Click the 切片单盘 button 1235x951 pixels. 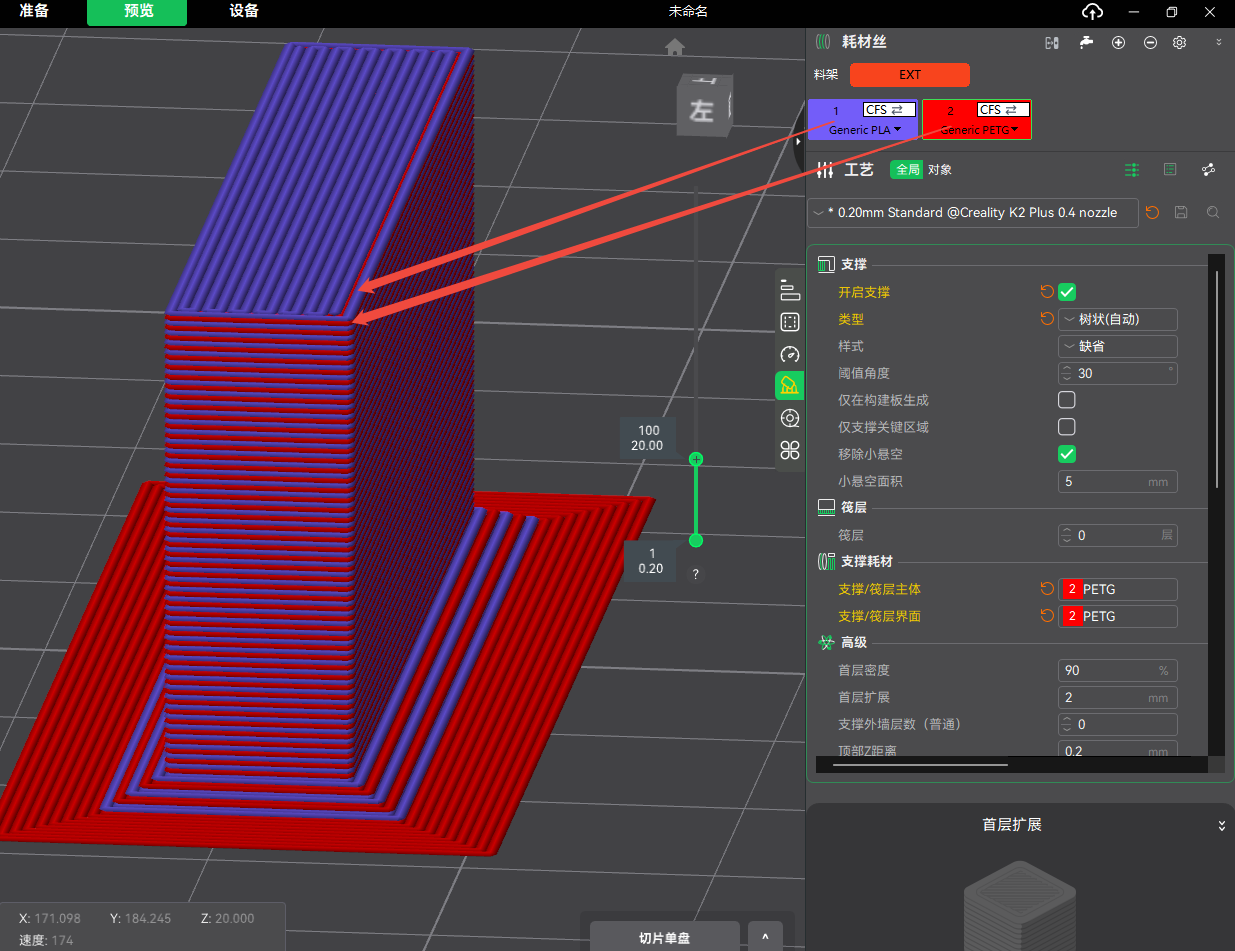click(664, 938)
